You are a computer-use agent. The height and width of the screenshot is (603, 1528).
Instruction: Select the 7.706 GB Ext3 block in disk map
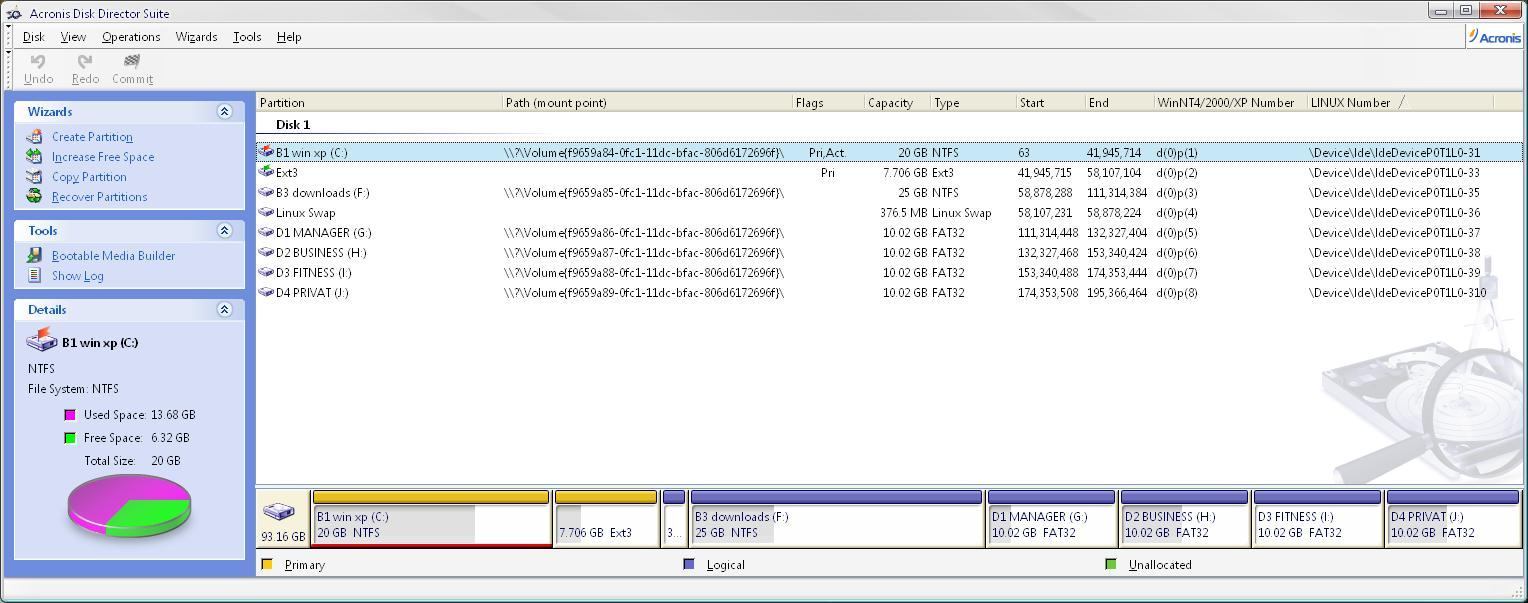click(606, 518)
